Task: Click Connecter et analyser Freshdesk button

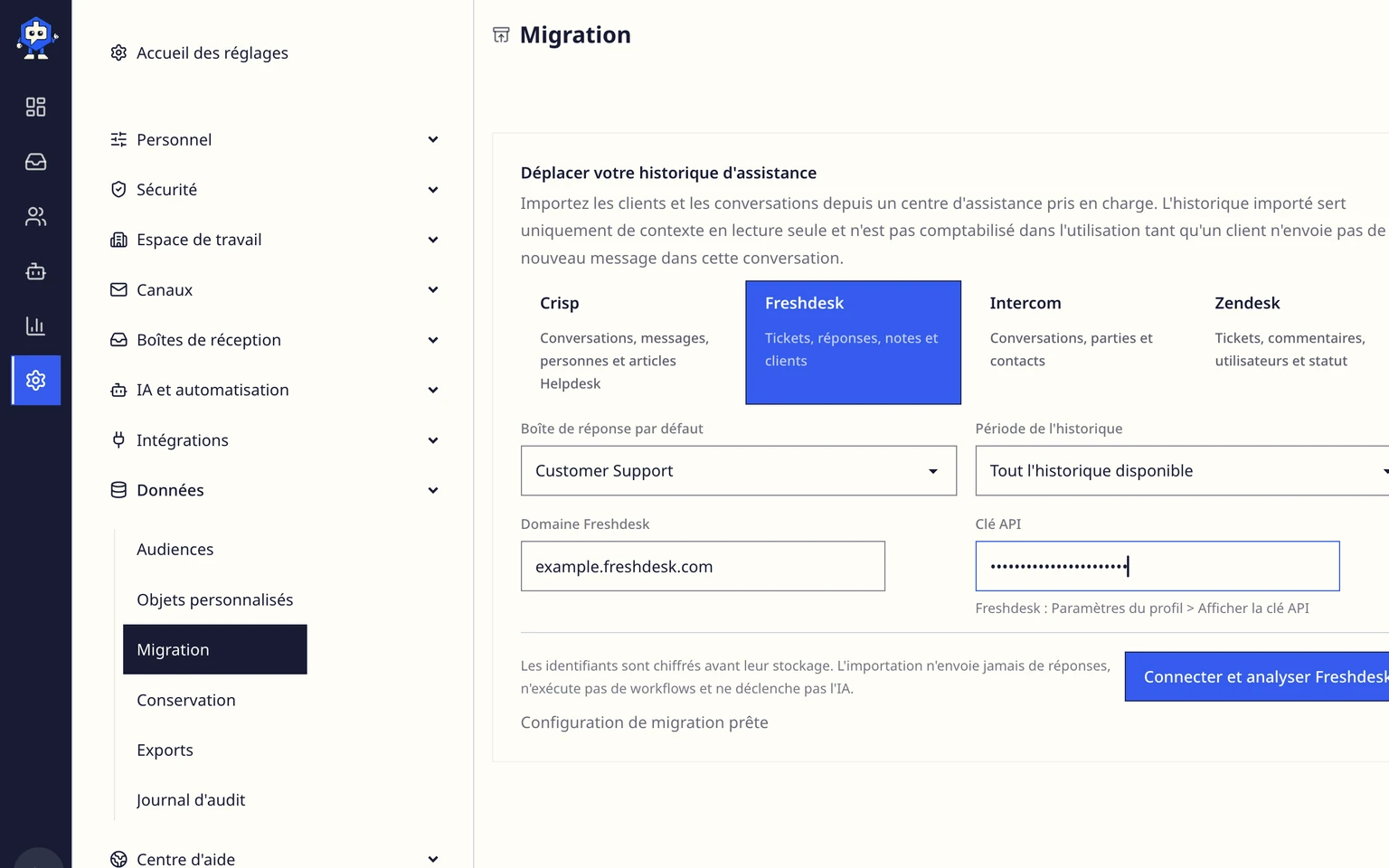Action: [x=1257, y=676]
